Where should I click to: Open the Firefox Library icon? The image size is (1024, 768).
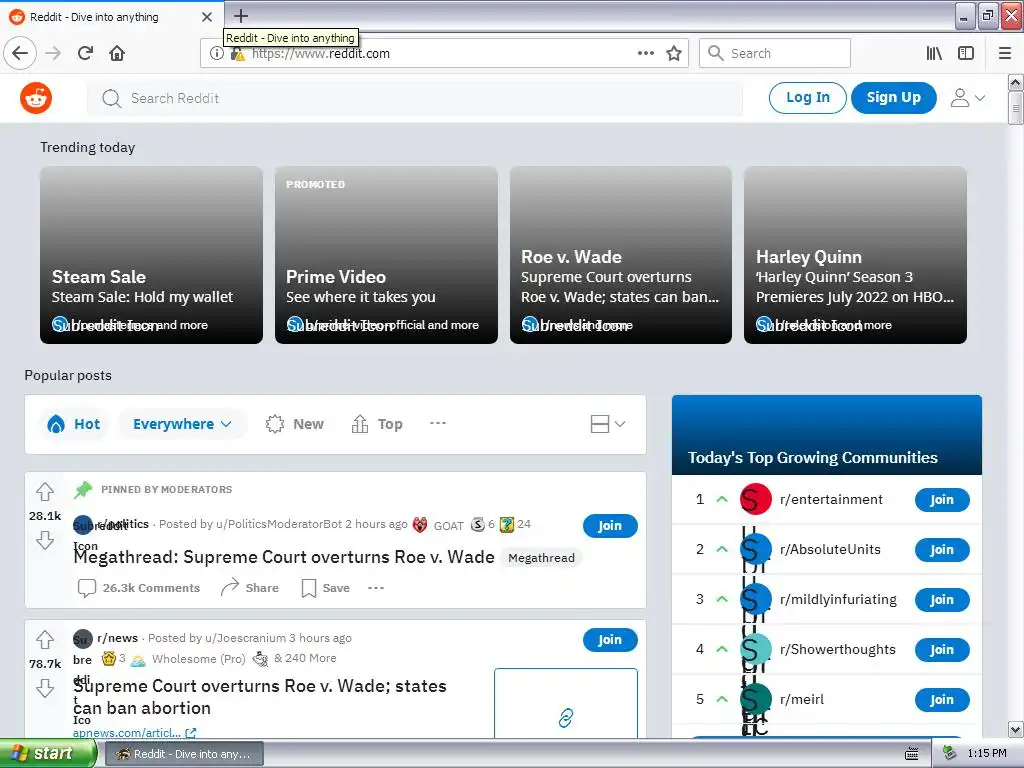click(x=934, y=53)
